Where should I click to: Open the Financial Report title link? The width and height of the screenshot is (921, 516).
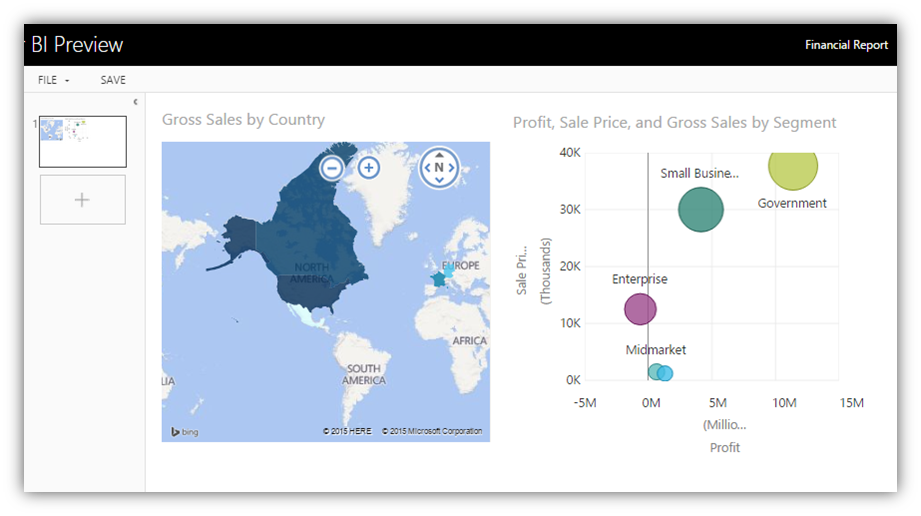[x=846, y=45]
